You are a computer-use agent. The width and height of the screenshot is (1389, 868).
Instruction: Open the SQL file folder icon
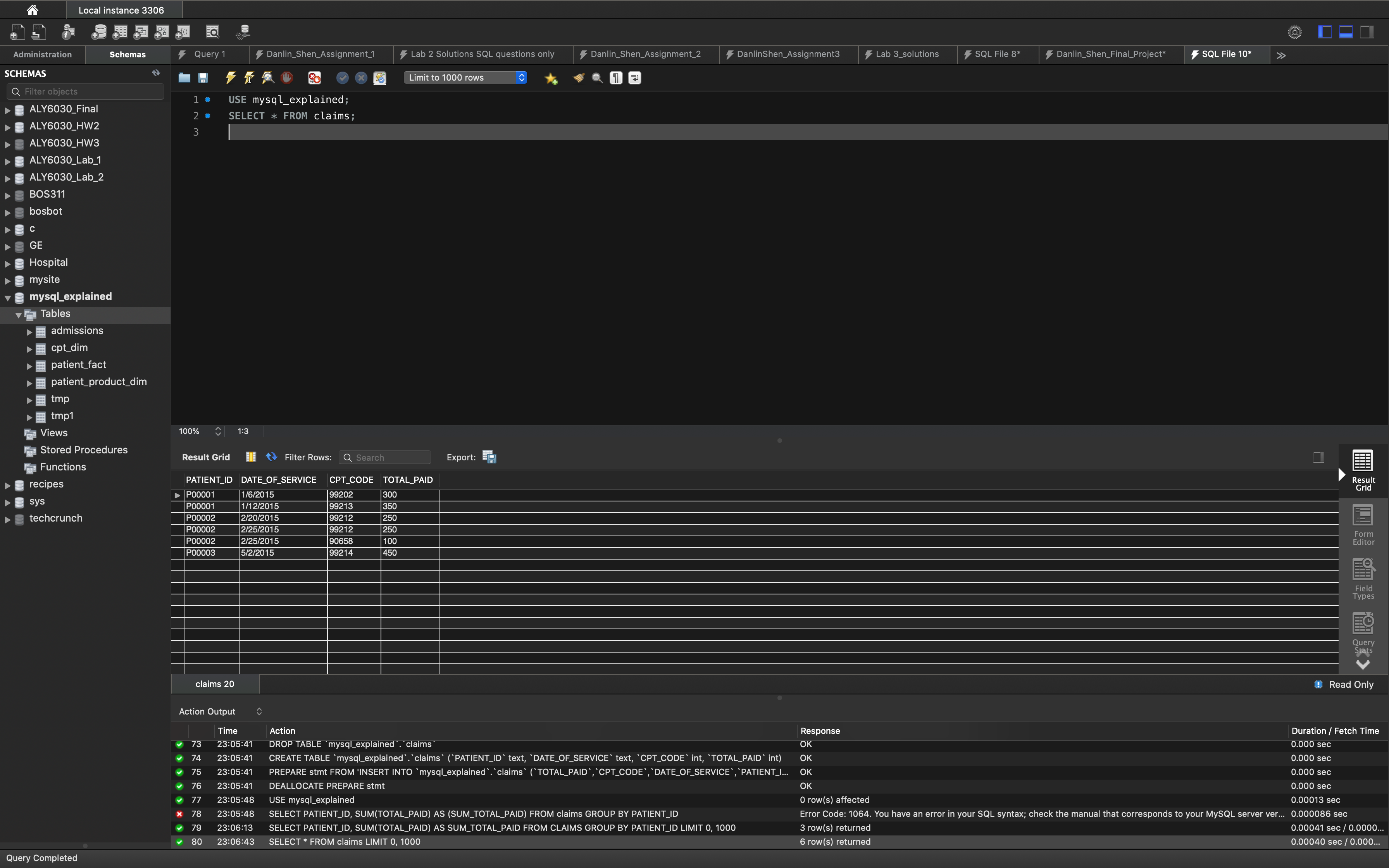pos(184,77)
